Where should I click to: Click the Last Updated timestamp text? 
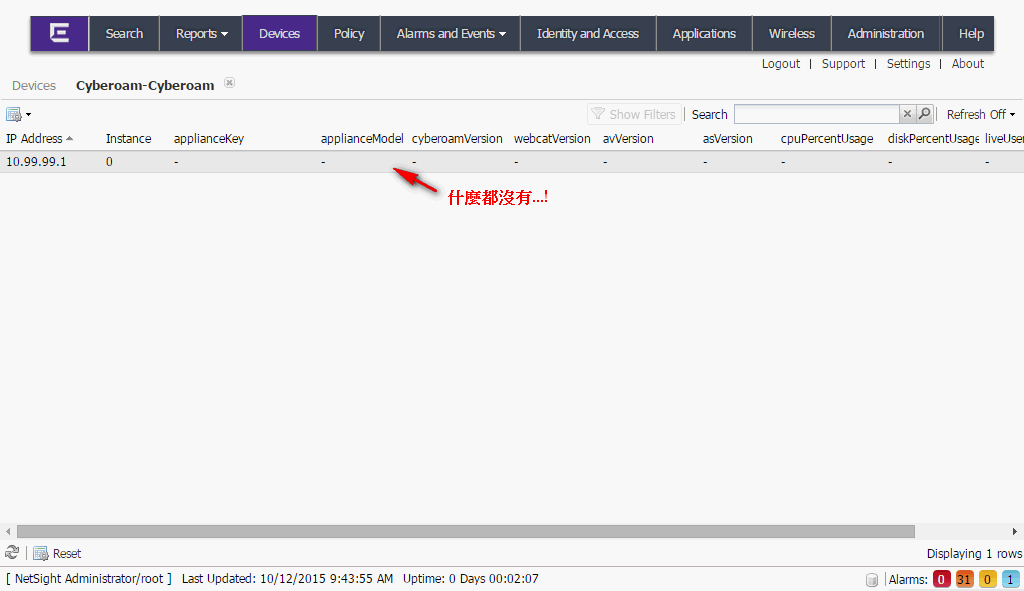(x=287, y=579)
